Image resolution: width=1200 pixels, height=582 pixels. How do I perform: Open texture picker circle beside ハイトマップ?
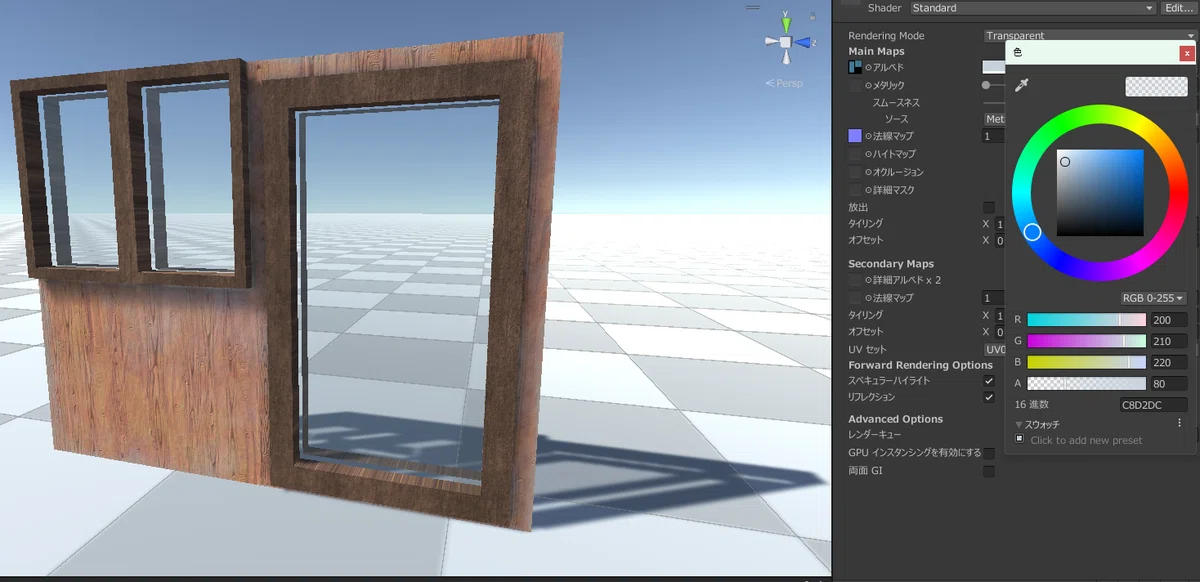click(868, 154)
